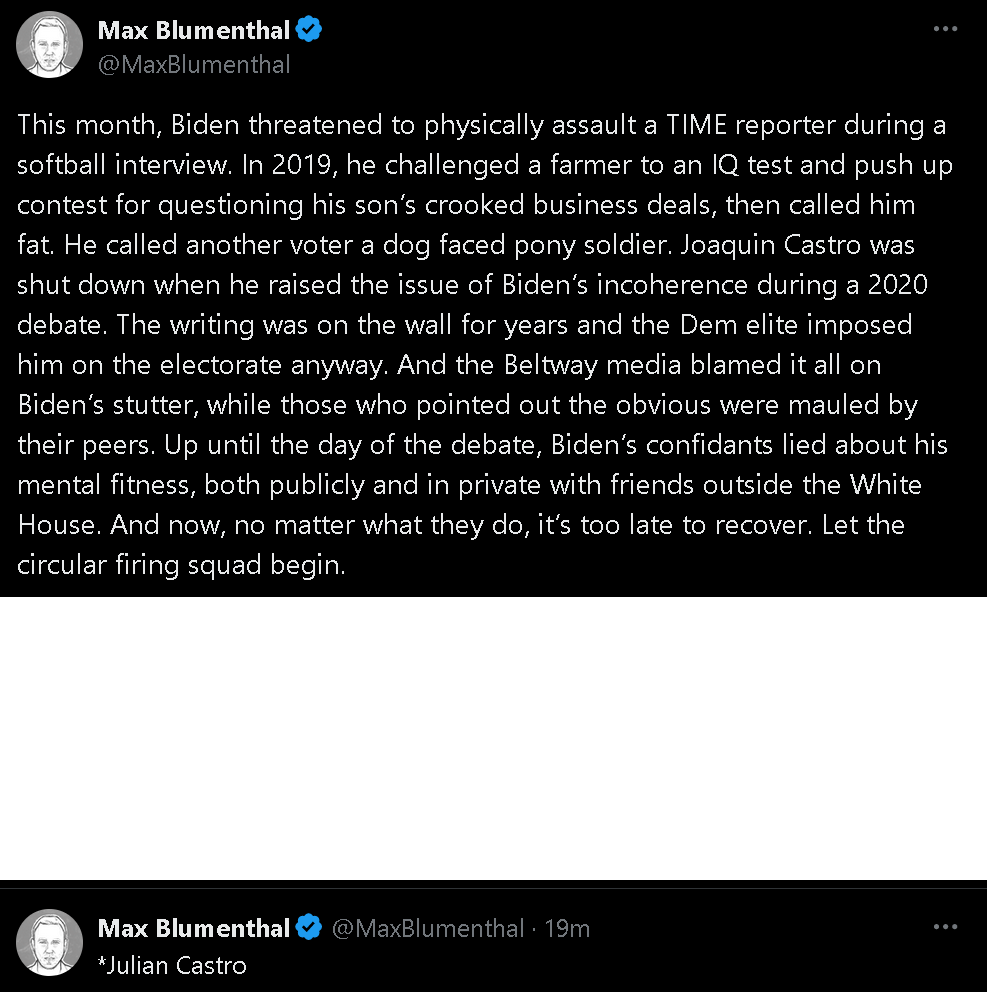The width and height of the screenshot is (987, 992).
Task: Click the blank white media area
Action: point(494,738)
